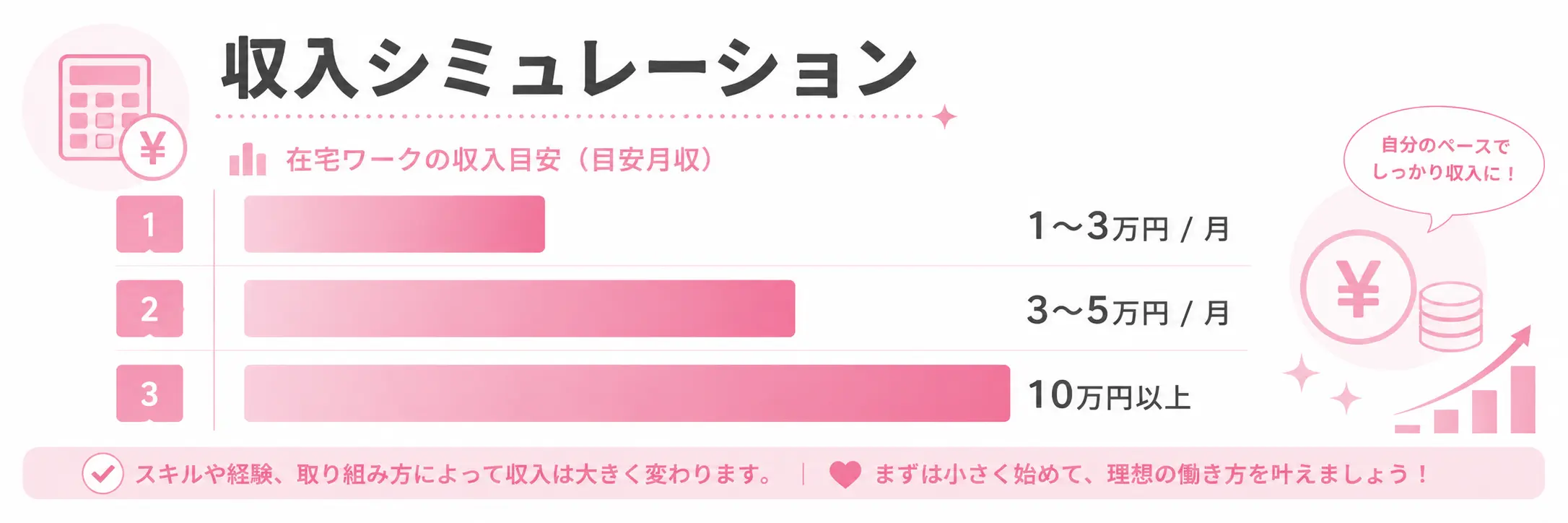Click the 3〜5万円 pink bar

(519, 308)
